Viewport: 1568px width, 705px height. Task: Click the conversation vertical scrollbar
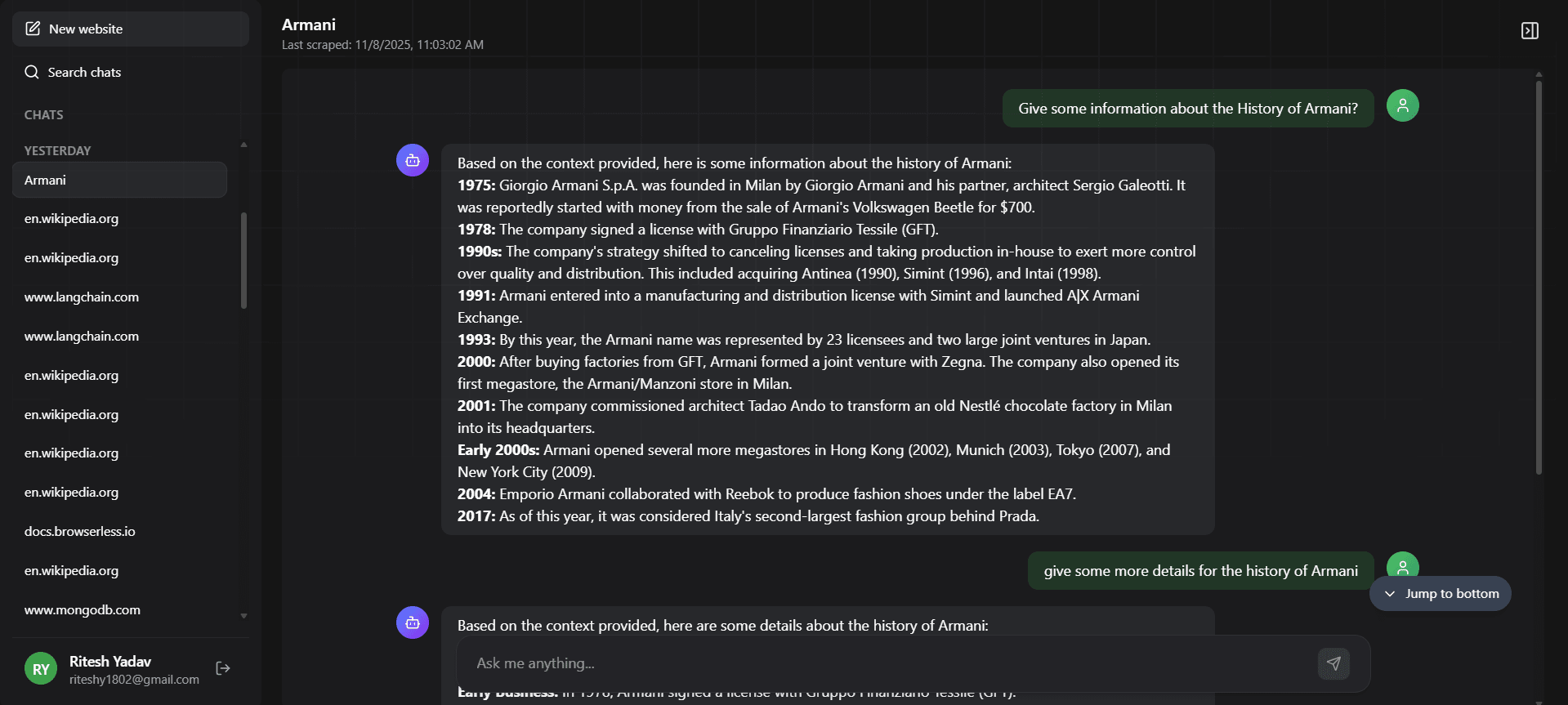coord(1539,278)
